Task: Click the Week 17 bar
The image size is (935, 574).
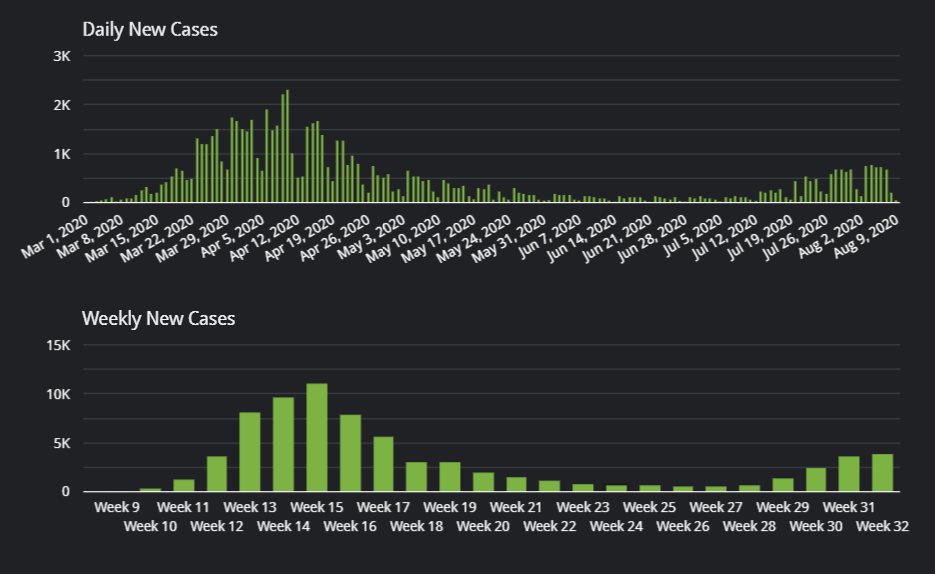Action: 384,464
